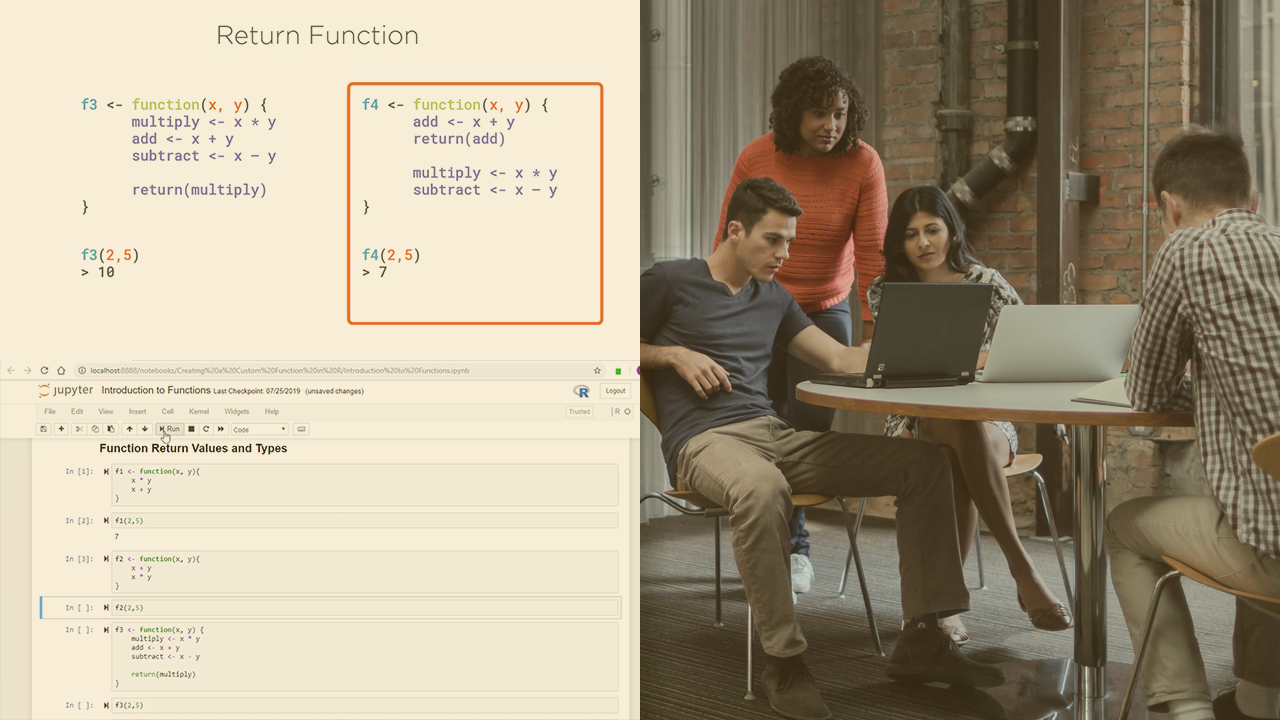The height and width of the screenshot is (720, 1280).
Task: Click the green browser extension icon
Action: [617, 370]
